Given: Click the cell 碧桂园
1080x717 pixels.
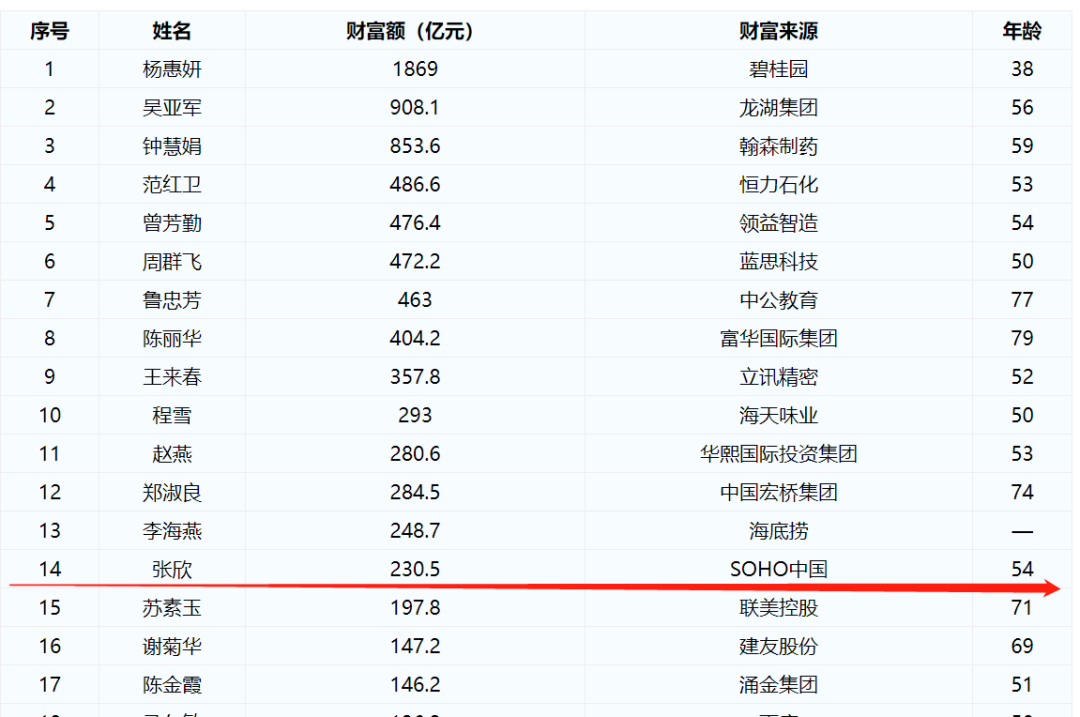Looking at the screenshot, I should 778,69.
